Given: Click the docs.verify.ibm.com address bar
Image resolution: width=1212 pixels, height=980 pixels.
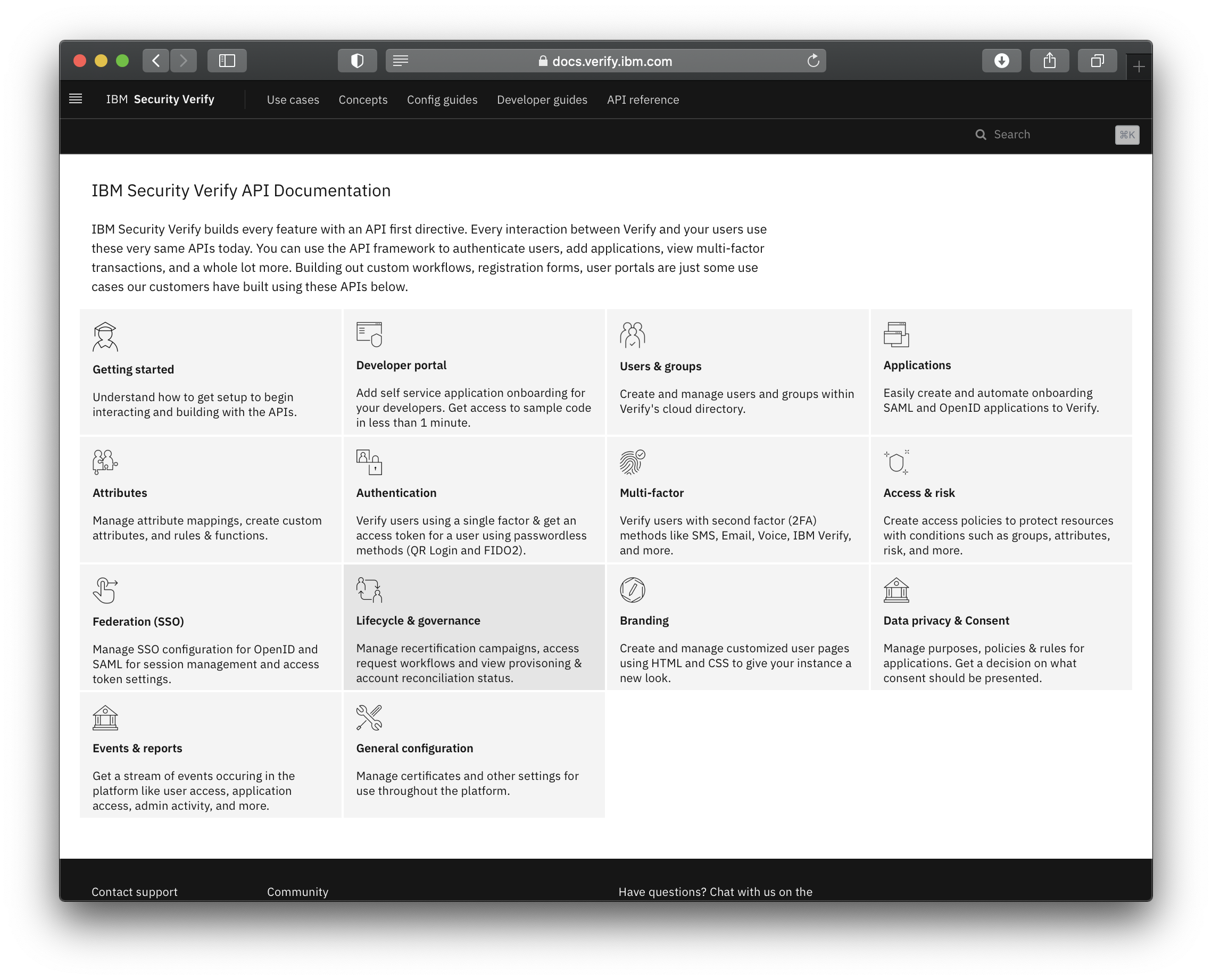Looking at the screenshot, I should tap(605, 61).
